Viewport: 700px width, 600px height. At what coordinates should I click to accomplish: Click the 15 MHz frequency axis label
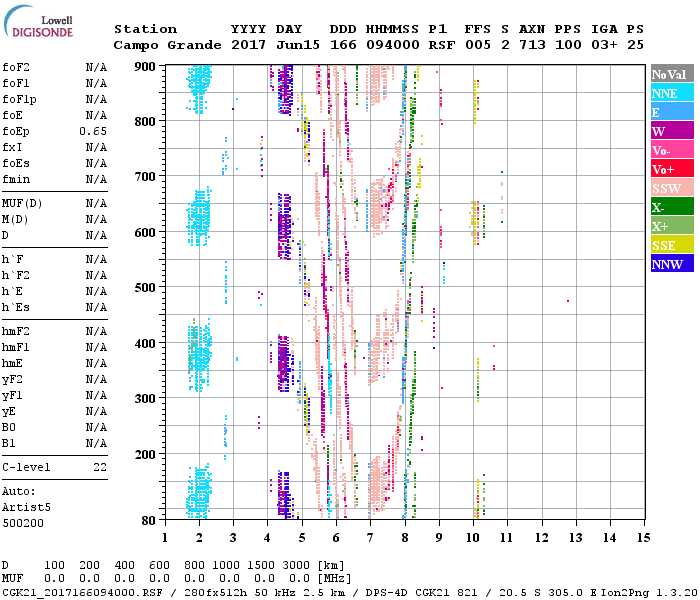coord(643,537)
